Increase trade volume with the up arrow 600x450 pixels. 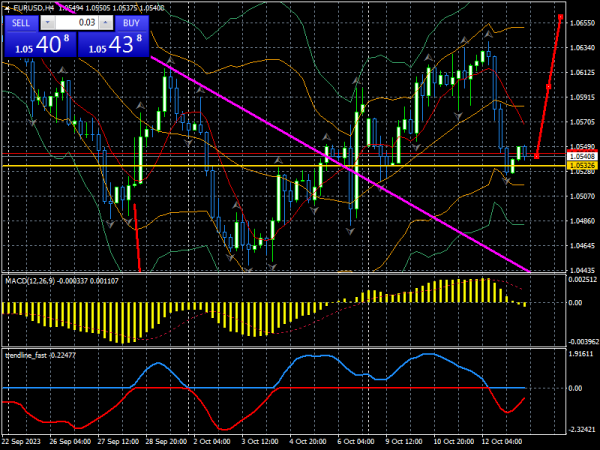pyautogui.click(x=106, y=22)
